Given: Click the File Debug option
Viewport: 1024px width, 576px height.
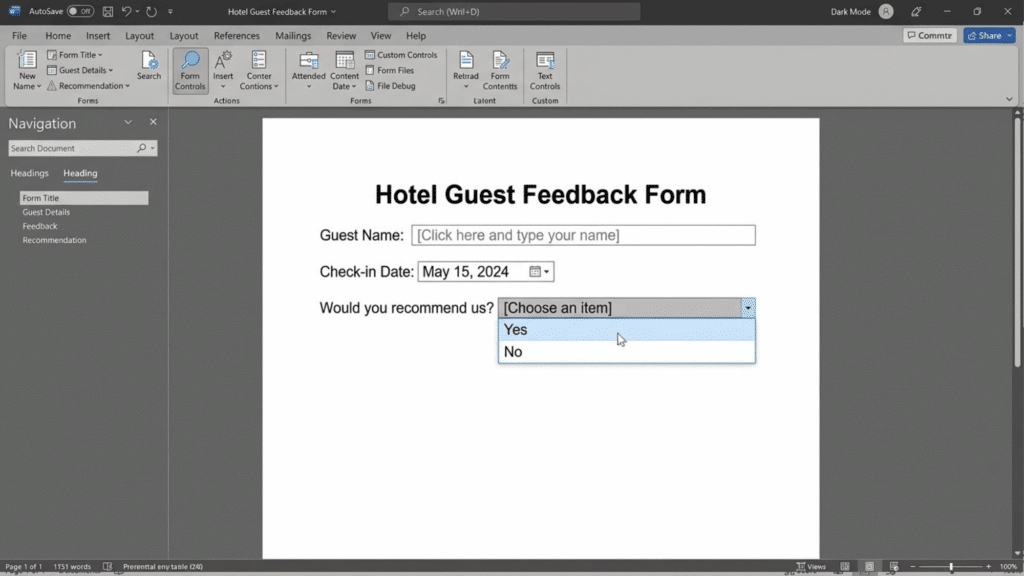Looking at the screenshot, I should (x=394, y=85).
